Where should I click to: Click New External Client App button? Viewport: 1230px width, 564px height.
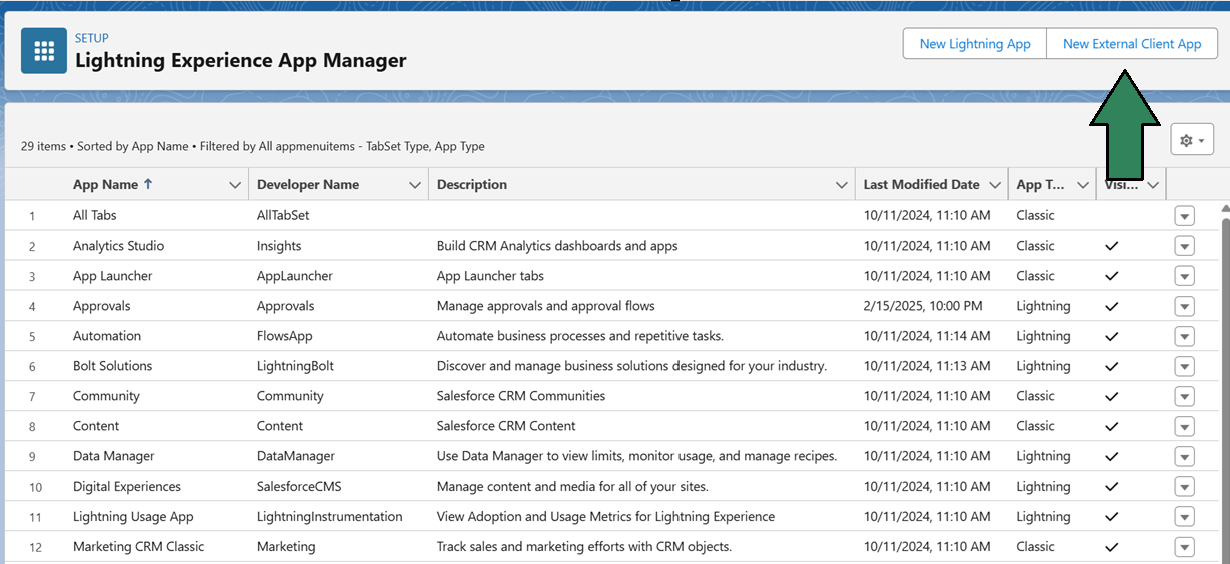1132,44
